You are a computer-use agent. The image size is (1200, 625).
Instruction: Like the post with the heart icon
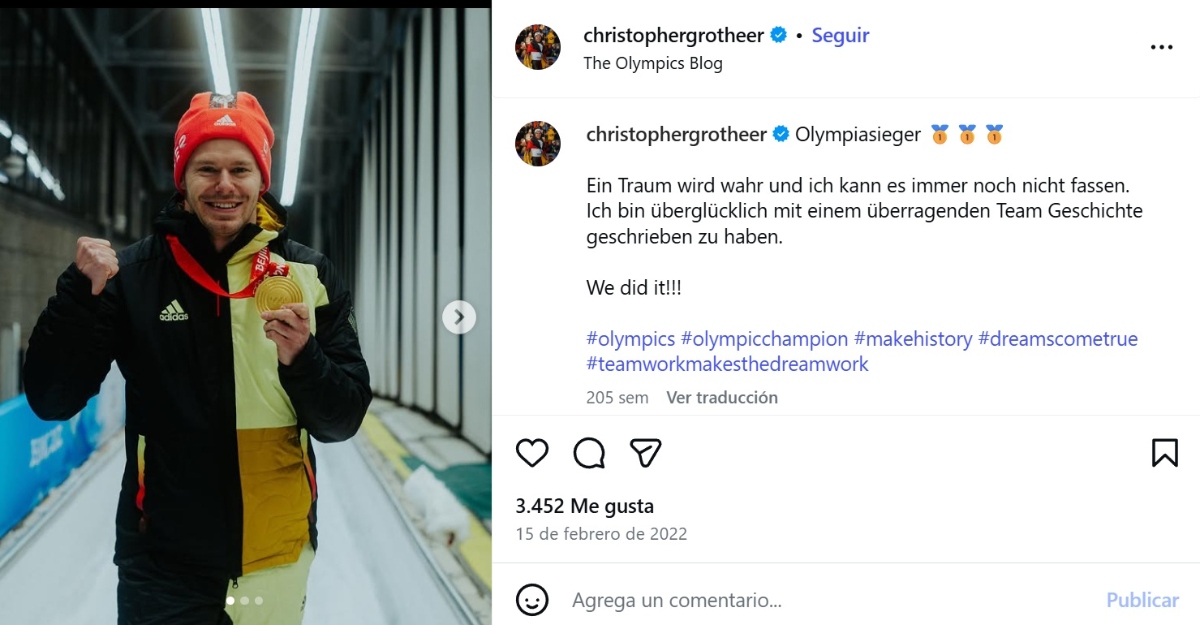coord(532,453)
